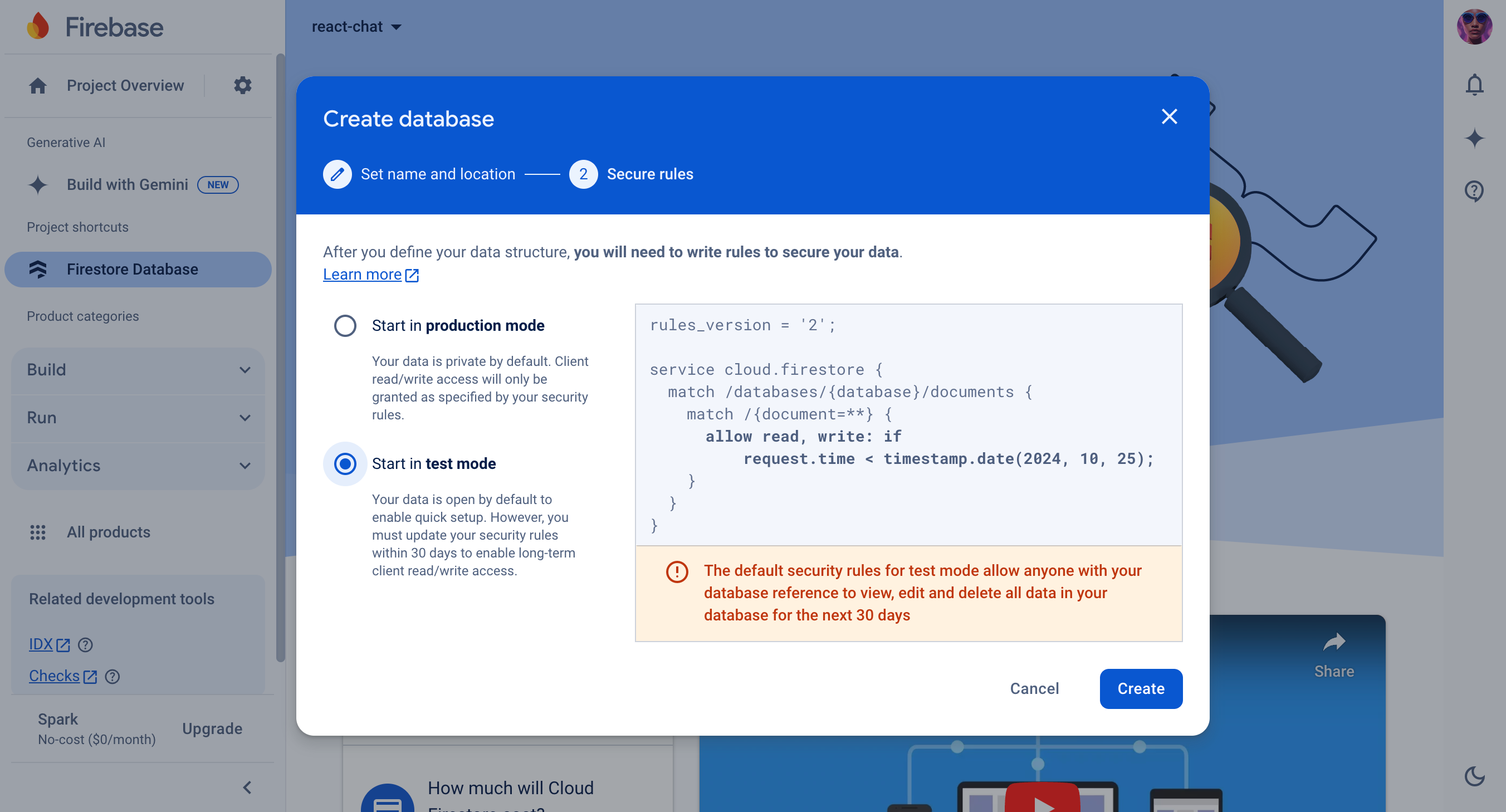The image size is (1506, 812).
Task: Select Start in production mode
Action: [345, 326]
